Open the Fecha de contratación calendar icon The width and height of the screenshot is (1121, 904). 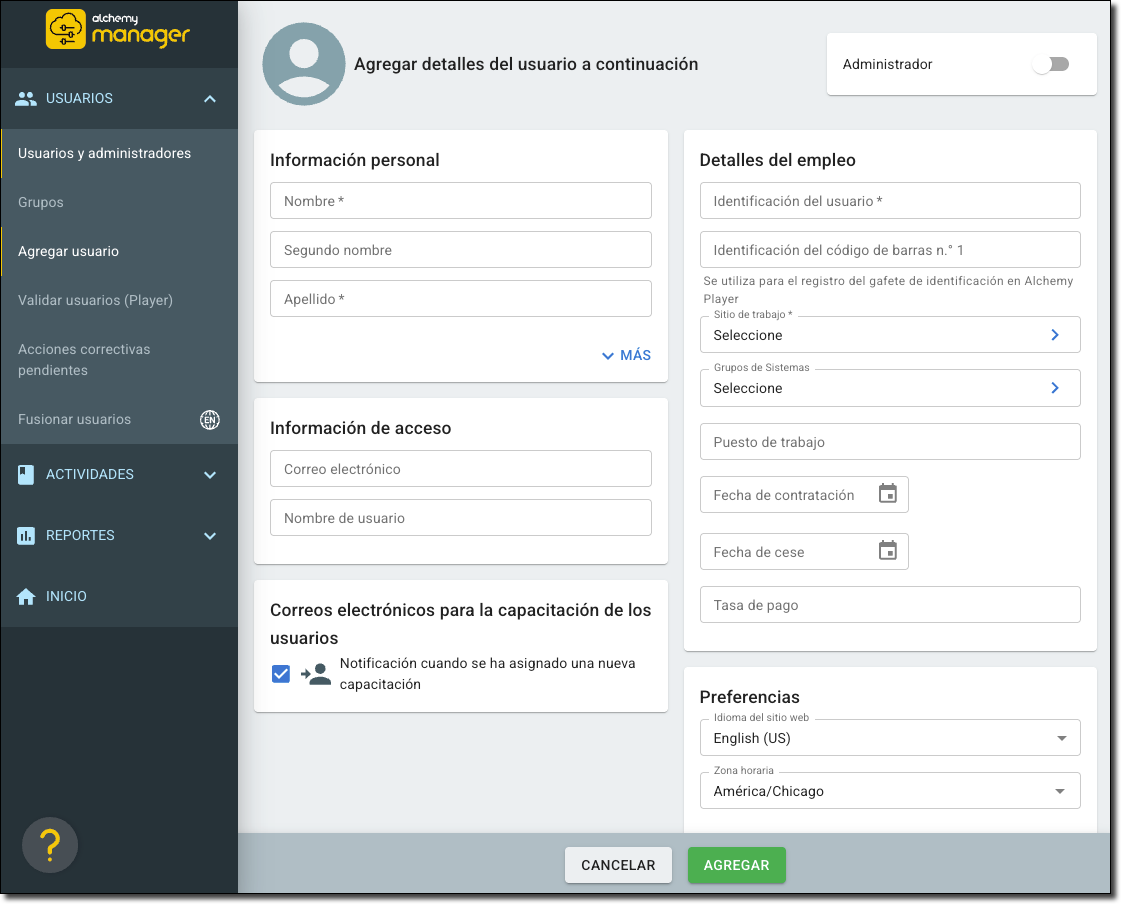point(887,493)
